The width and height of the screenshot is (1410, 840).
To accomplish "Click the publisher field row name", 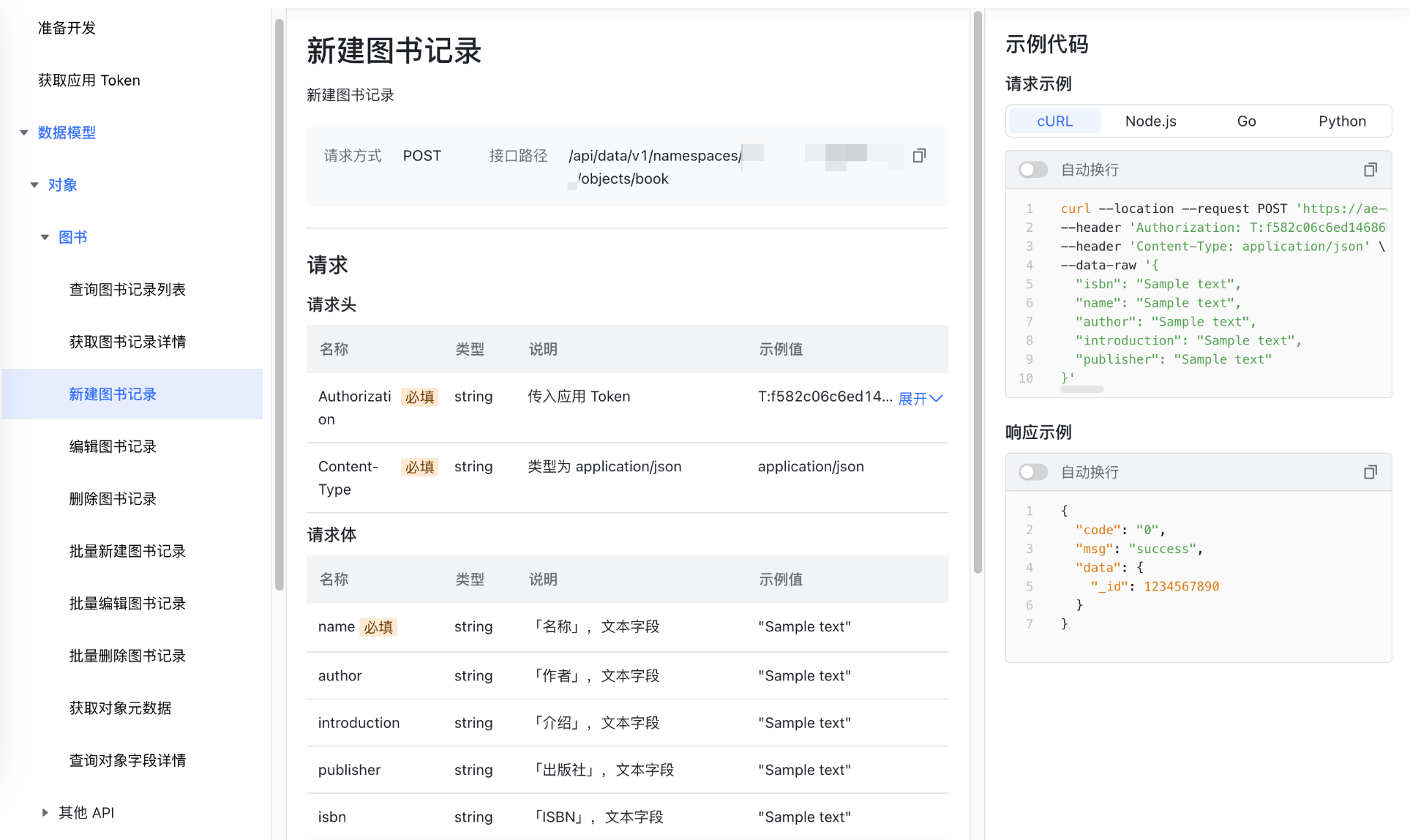I will pos(349,770).
